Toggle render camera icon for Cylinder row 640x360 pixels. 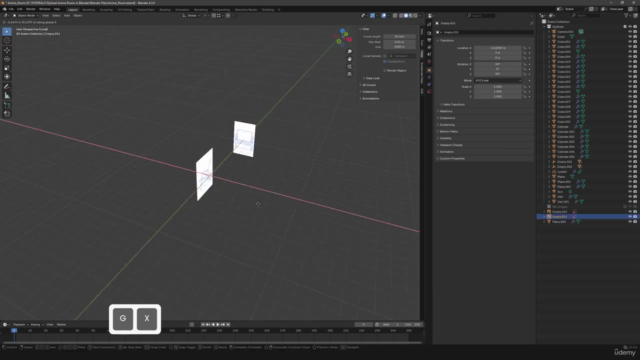point(635,127)
